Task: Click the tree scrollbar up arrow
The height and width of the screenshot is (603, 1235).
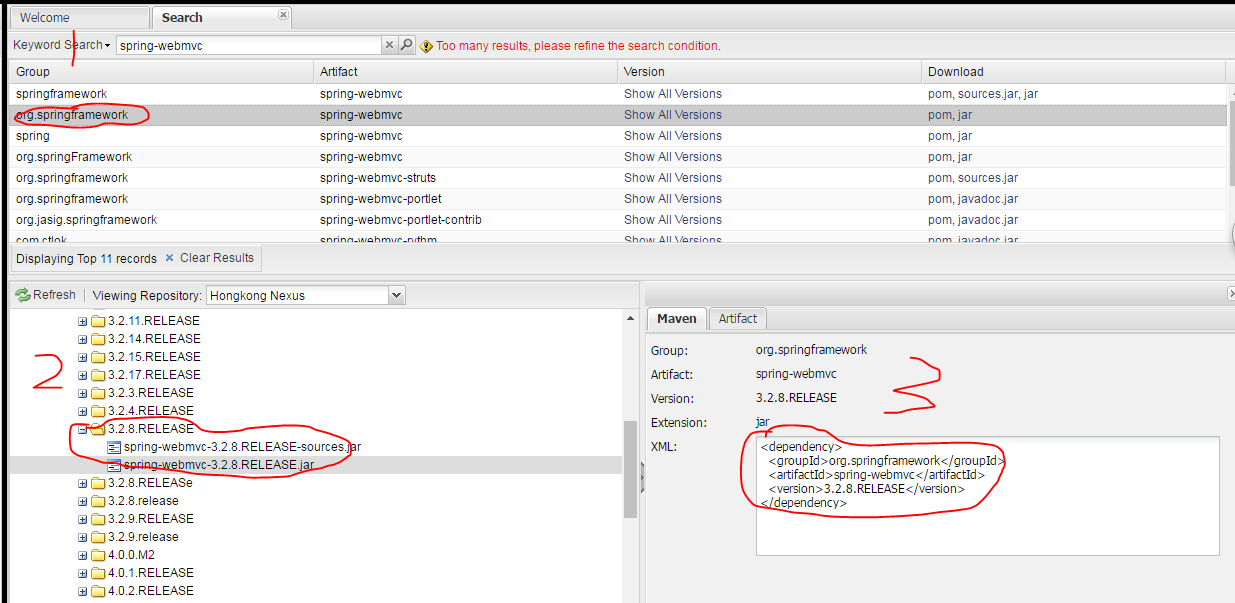Action: click(630, 318)
